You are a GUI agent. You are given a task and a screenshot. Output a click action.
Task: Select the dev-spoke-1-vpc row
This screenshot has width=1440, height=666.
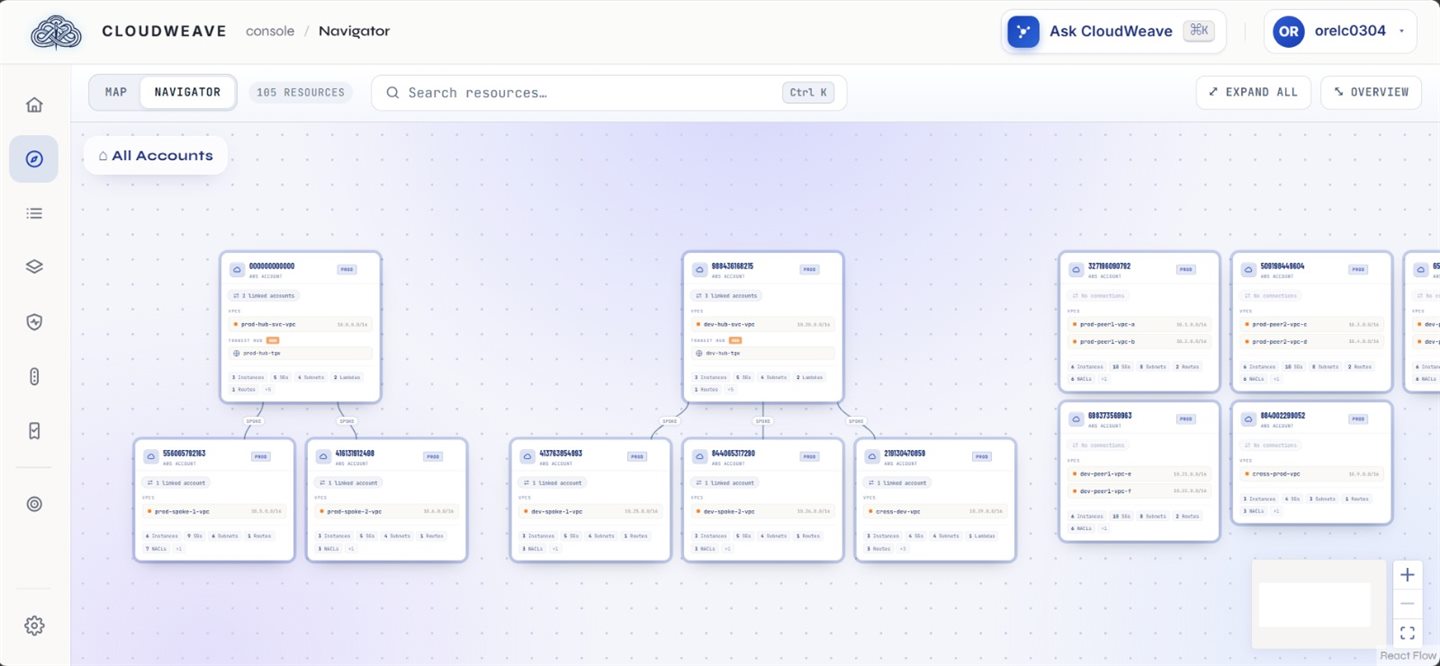591,511
